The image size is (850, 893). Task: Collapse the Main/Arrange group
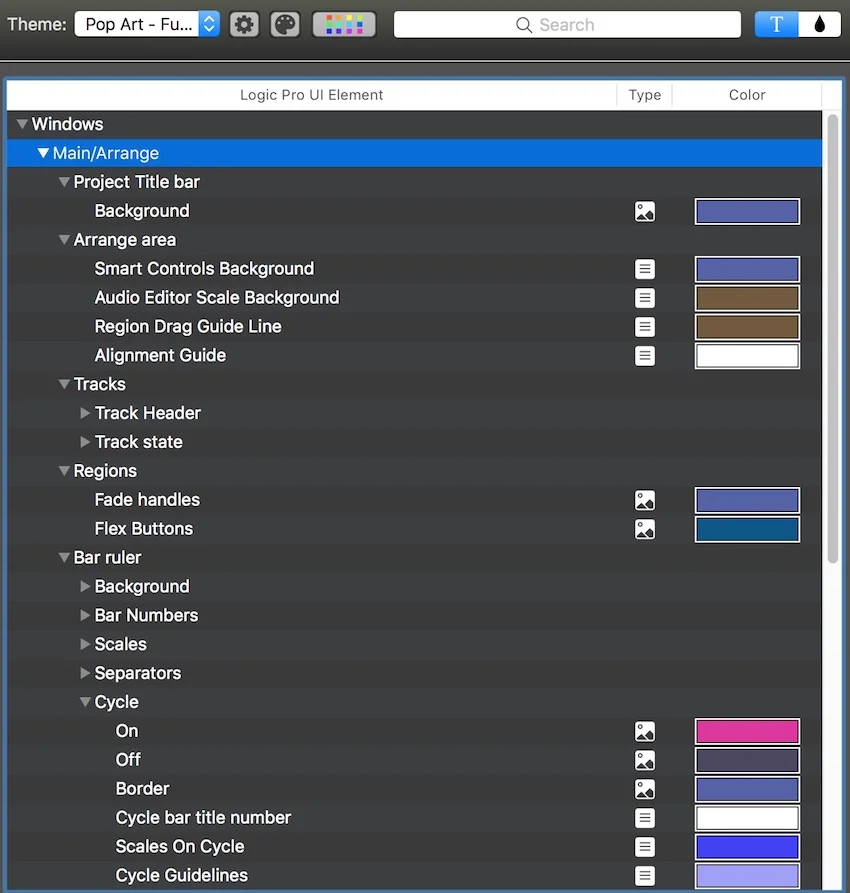coord(43,153)
